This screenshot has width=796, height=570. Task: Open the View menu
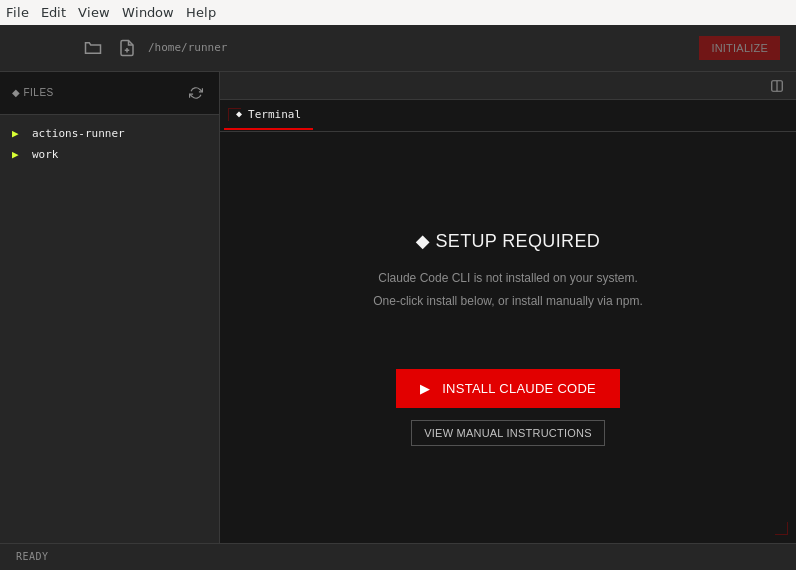click(x=93, y=12)
